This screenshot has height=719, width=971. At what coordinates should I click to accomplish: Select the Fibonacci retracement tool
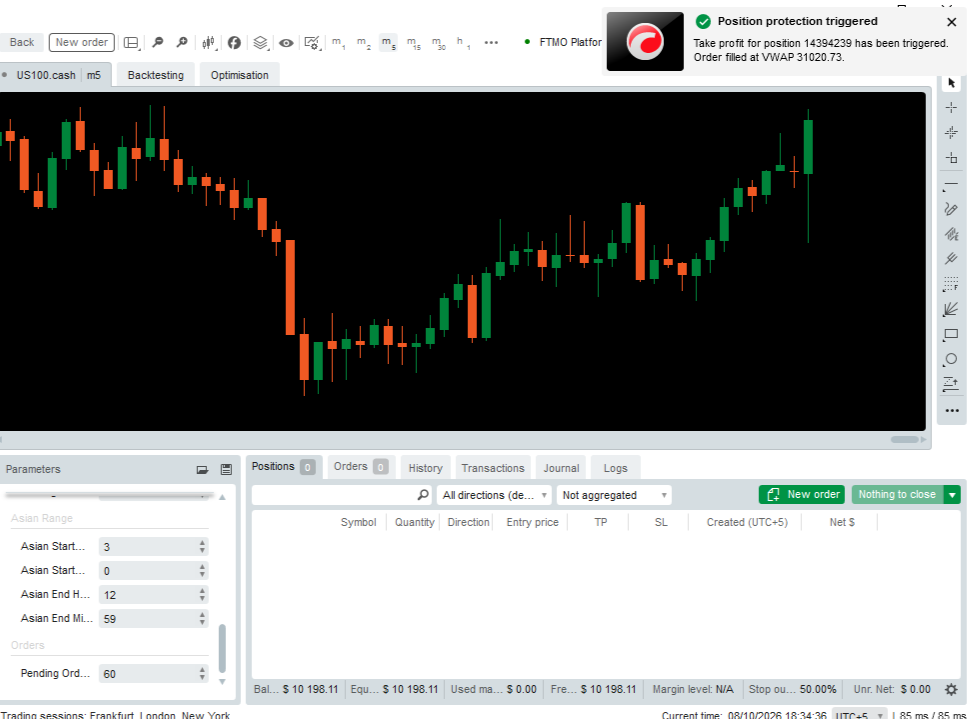951,284
